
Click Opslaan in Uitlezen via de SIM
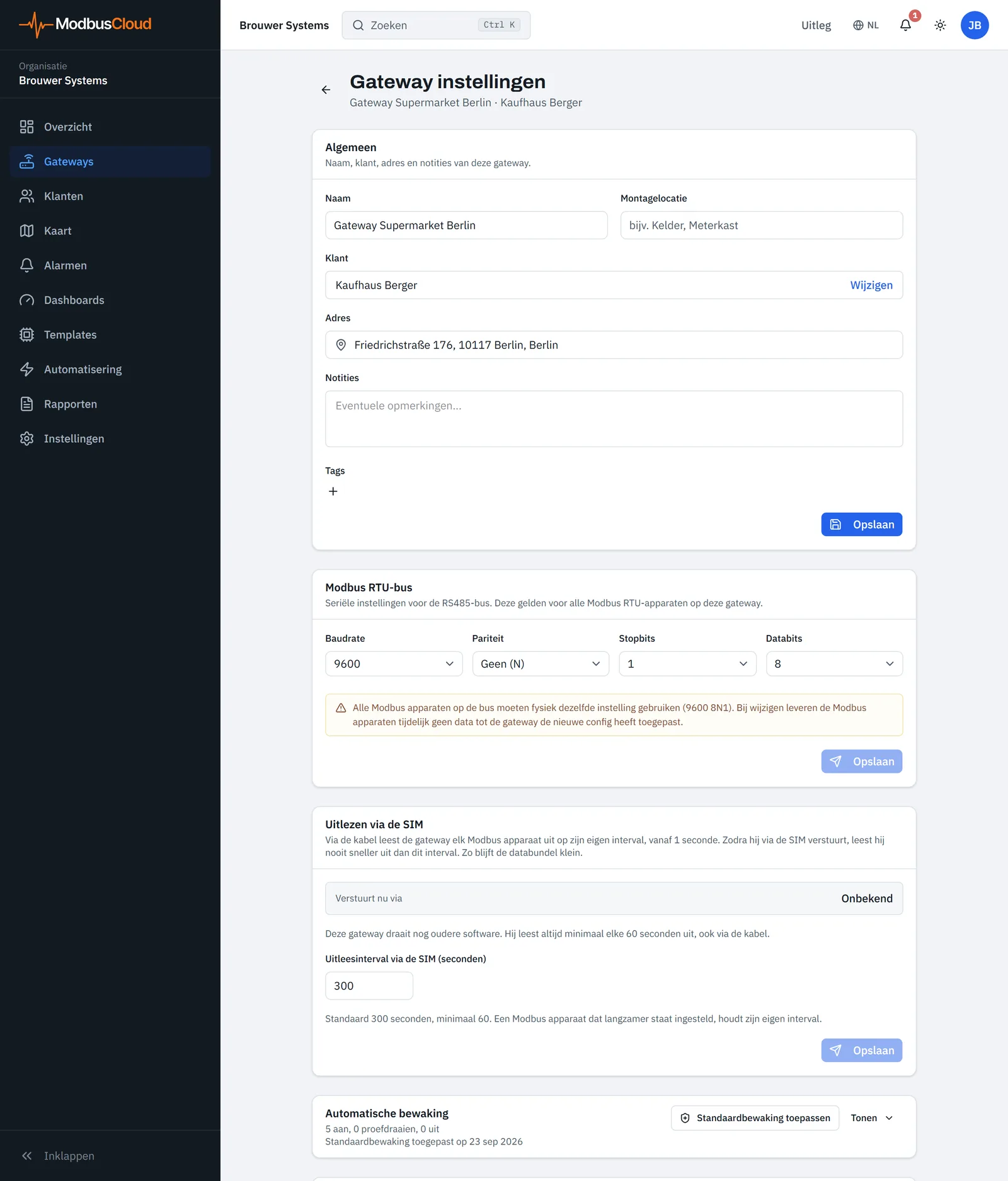pos(861,1051)
